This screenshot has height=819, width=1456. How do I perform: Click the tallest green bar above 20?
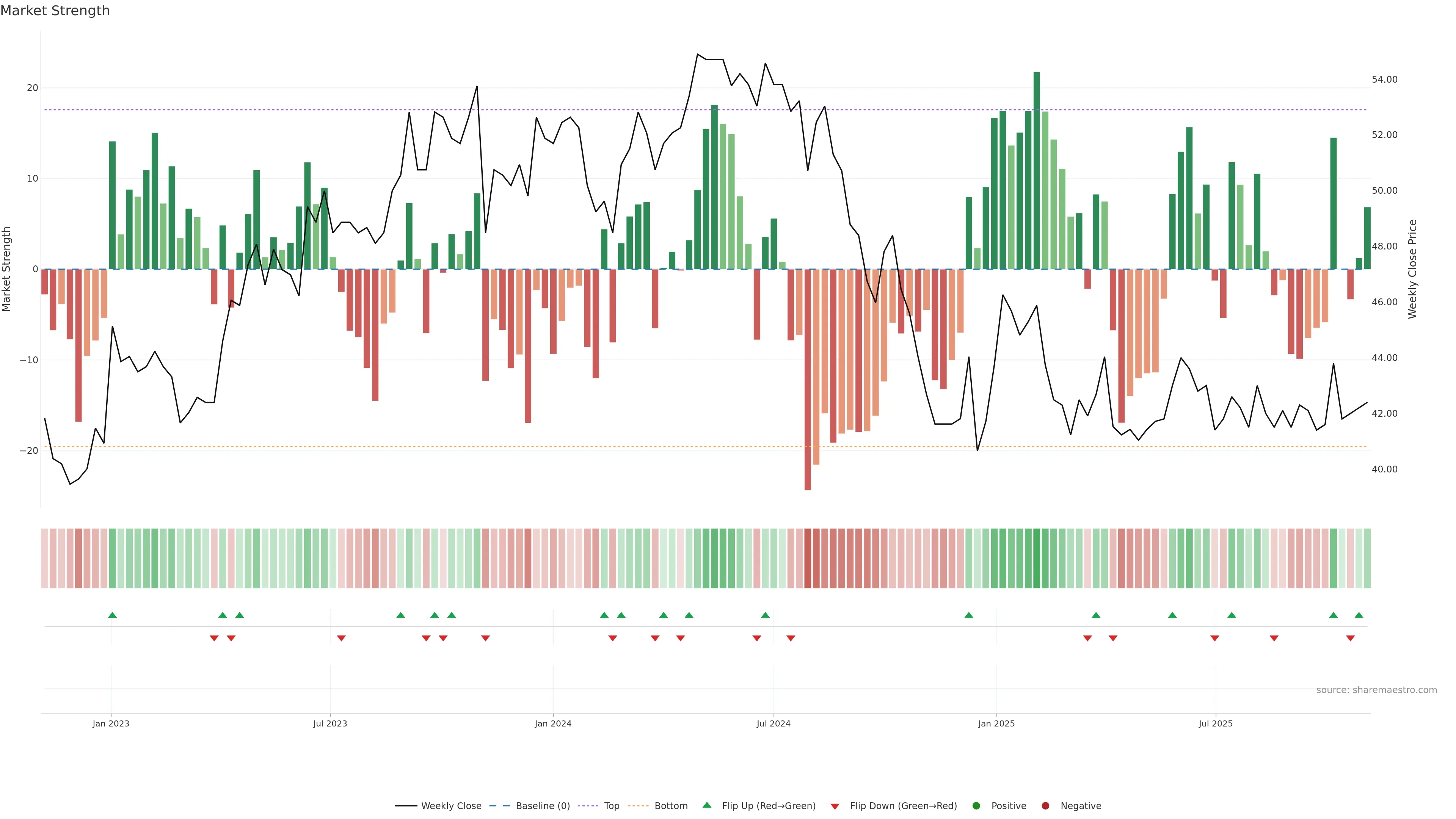click(1037, 169)
